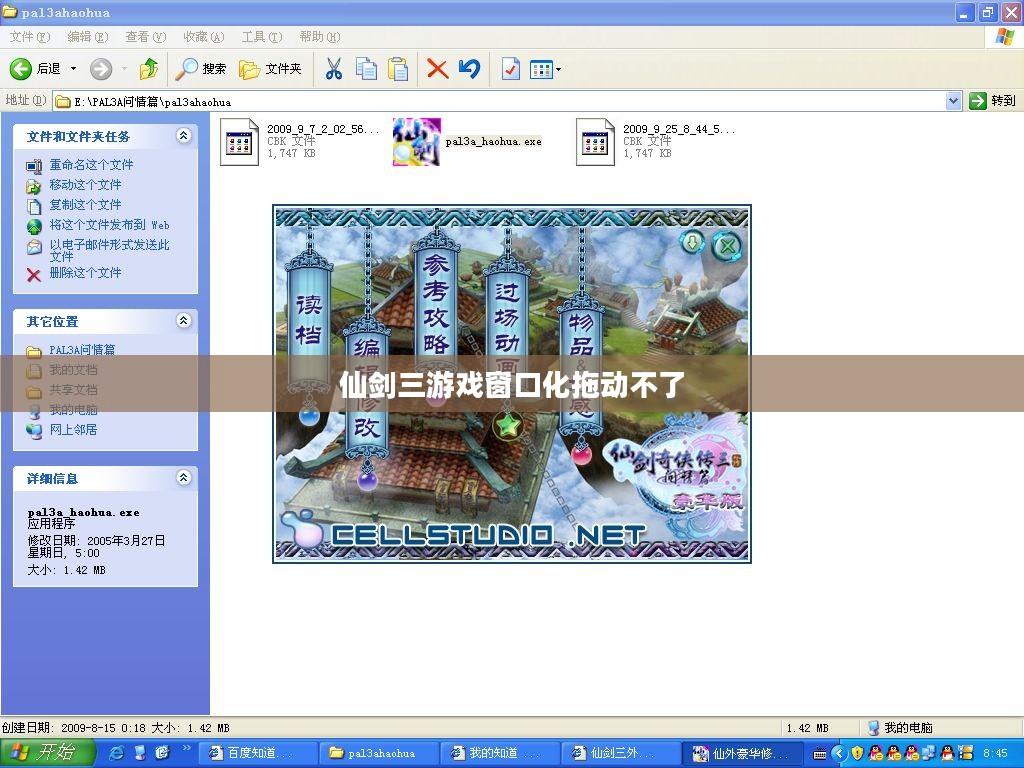Click the security shield tray icon
The width and height of the screenshot is (1024, 768).
[x=857, y=753]
